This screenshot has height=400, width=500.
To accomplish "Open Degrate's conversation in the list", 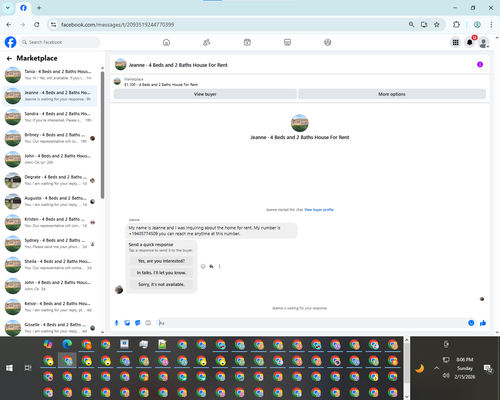I will pyautogui.click(x=50, y=180).
